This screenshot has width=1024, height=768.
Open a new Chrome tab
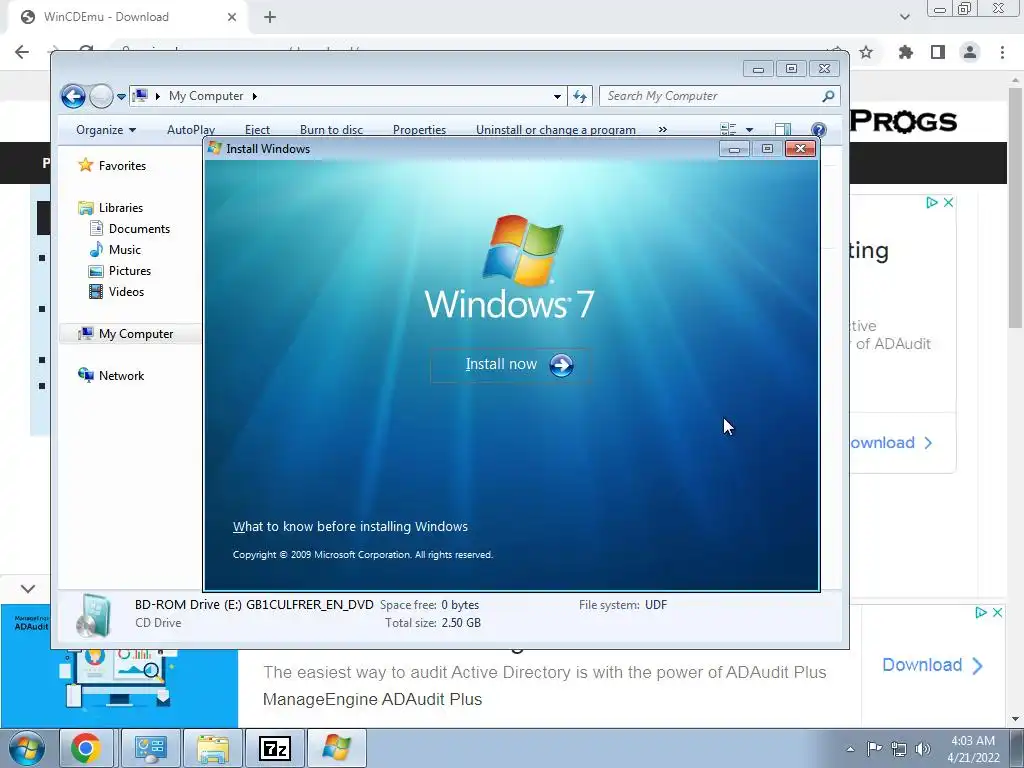(x=270, y=17)
